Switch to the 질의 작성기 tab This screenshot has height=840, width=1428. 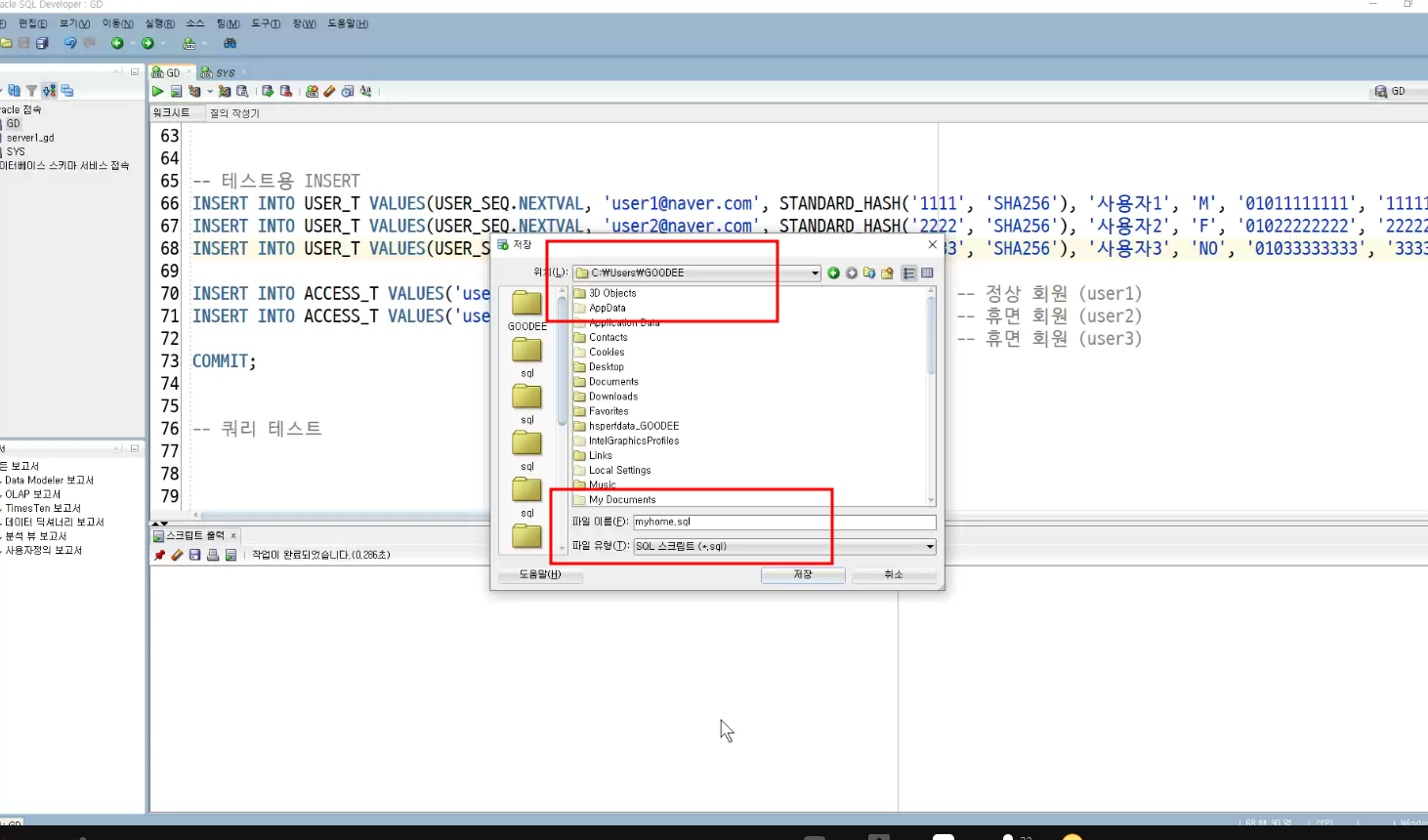tap(234, 113)
